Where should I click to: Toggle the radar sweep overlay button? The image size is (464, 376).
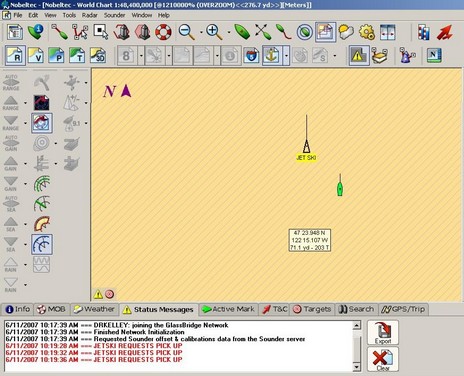click(42, 244)
